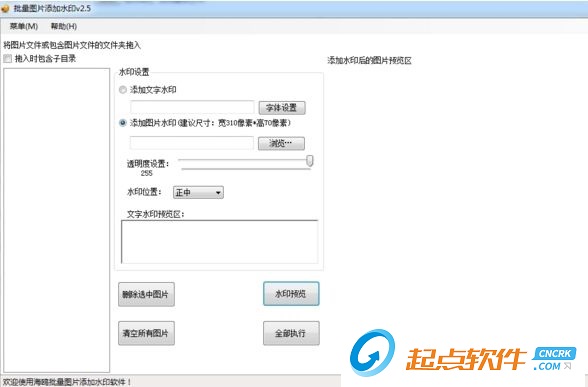588x387 pixels.
Task: Open 字体设置 font settings
Action: pos(282,108)
